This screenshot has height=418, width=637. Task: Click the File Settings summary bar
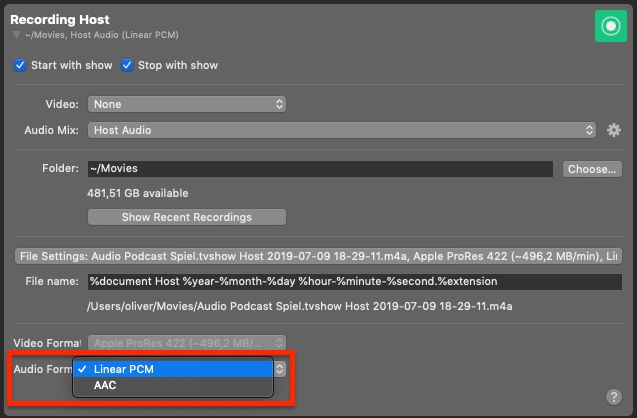coord(318,256)
